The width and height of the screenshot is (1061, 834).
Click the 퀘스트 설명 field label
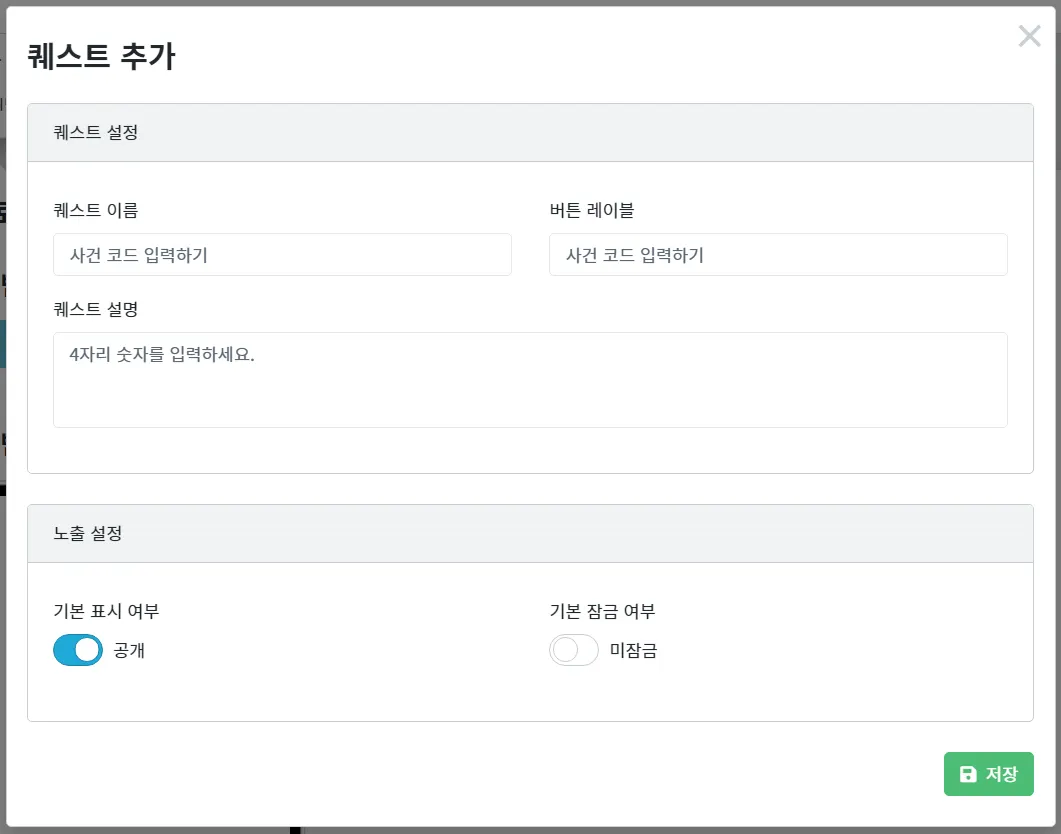pos(96,309)
